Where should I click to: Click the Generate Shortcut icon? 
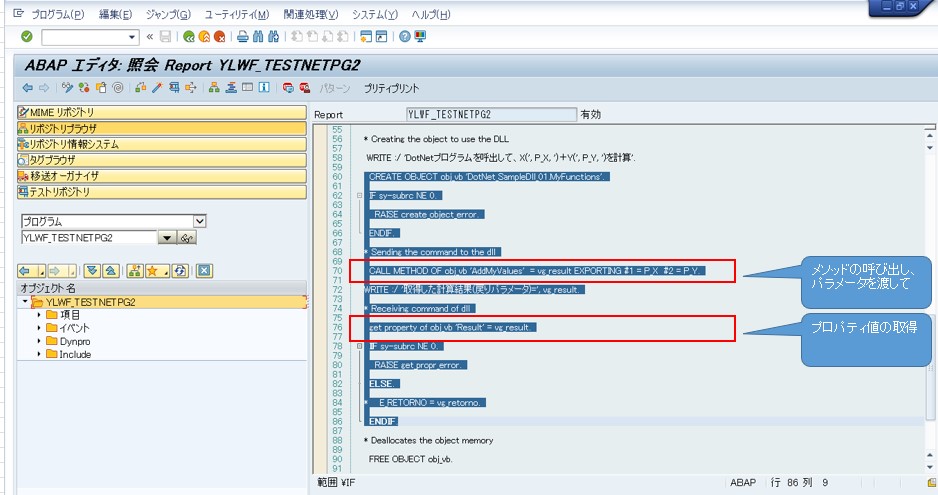[x=381, y=37]
